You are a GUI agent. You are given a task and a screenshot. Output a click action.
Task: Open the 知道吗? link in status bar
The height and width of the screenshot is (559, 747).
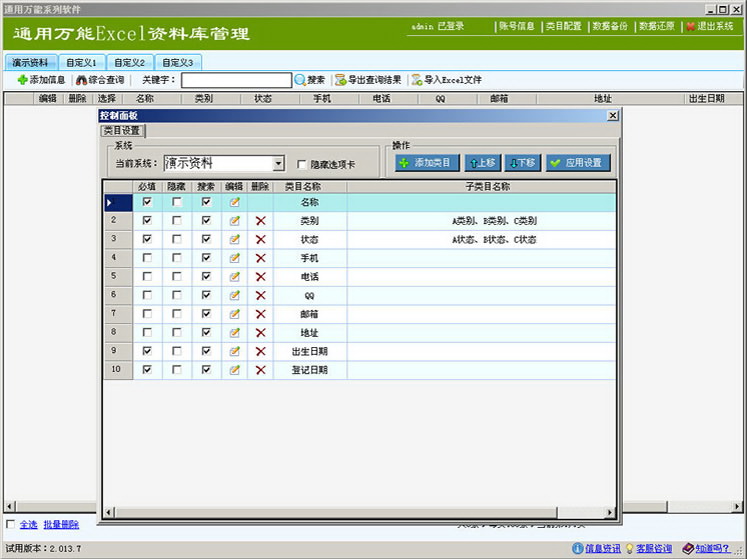712,549
